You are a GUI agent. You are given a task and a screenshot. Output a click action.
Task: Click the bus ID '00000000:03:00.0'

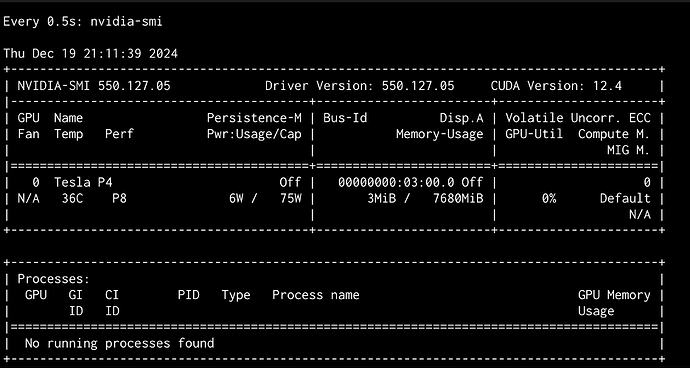(396, 182)
